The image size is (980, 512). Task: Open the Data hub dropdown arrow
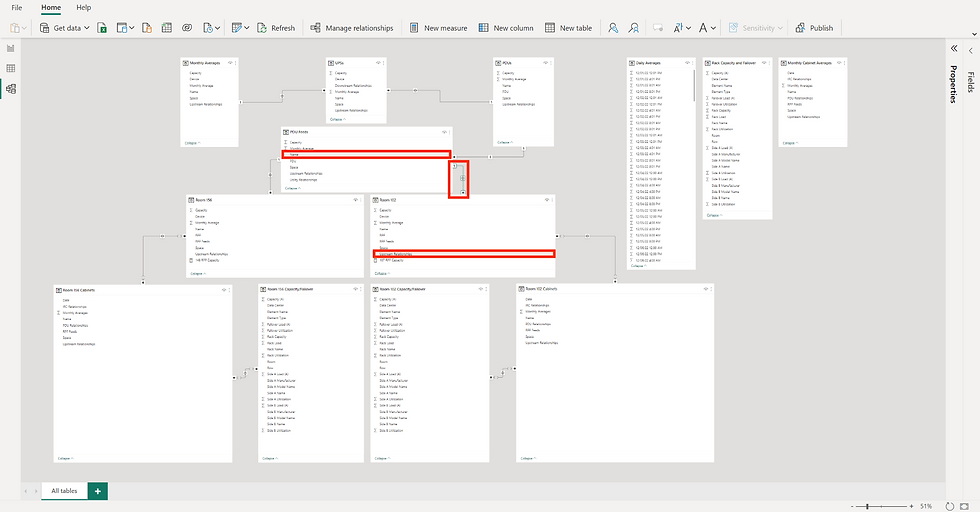point(131,28)
